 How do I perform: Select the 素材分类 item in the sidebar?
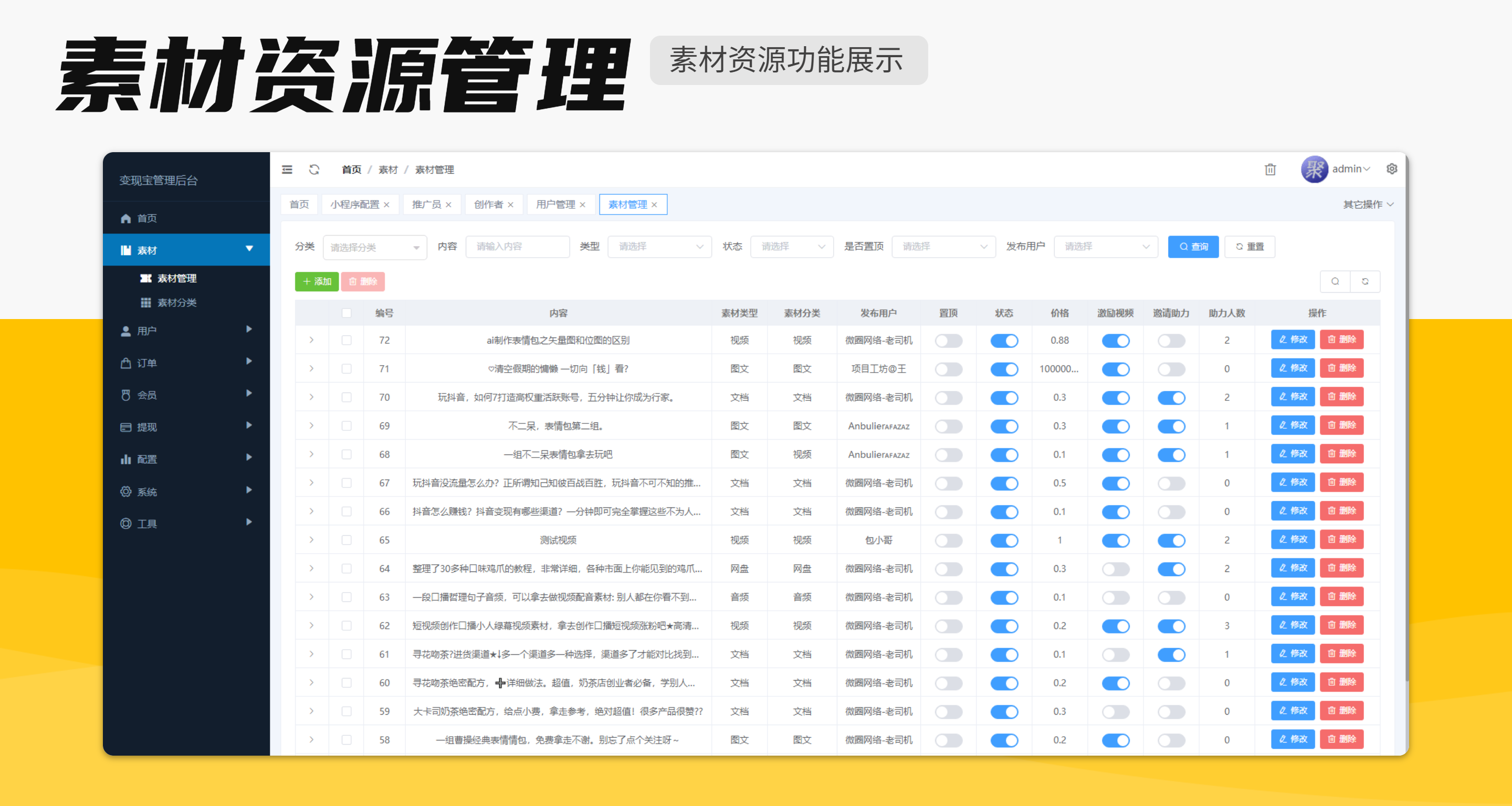click(178, 303)
